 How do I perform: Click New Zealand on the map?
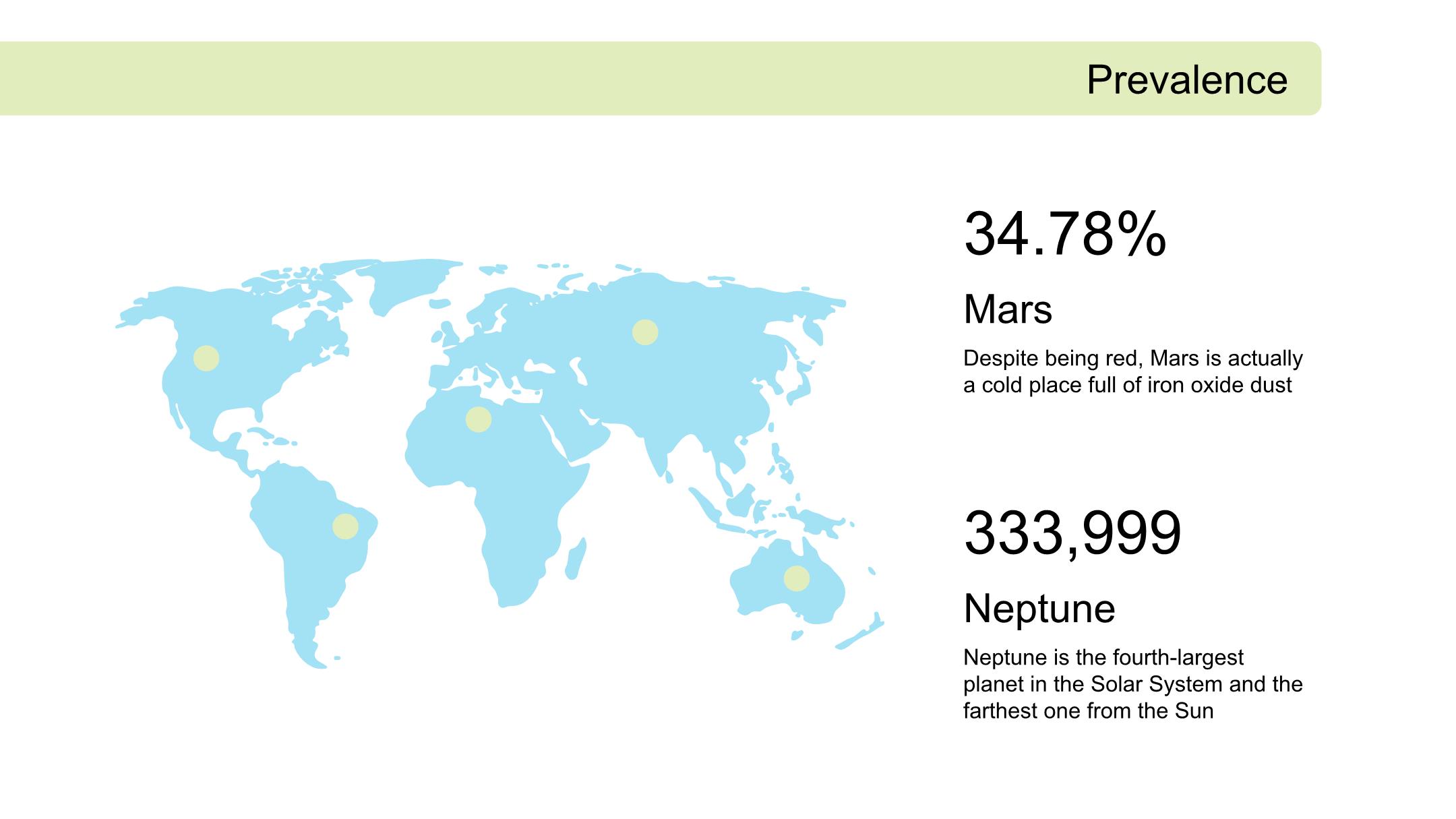pyautogui.click(x=863, y=632)
